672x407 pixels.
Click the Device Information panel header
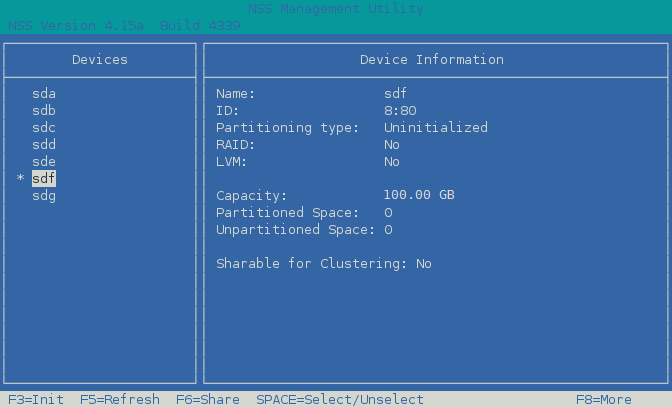[431, 60]
